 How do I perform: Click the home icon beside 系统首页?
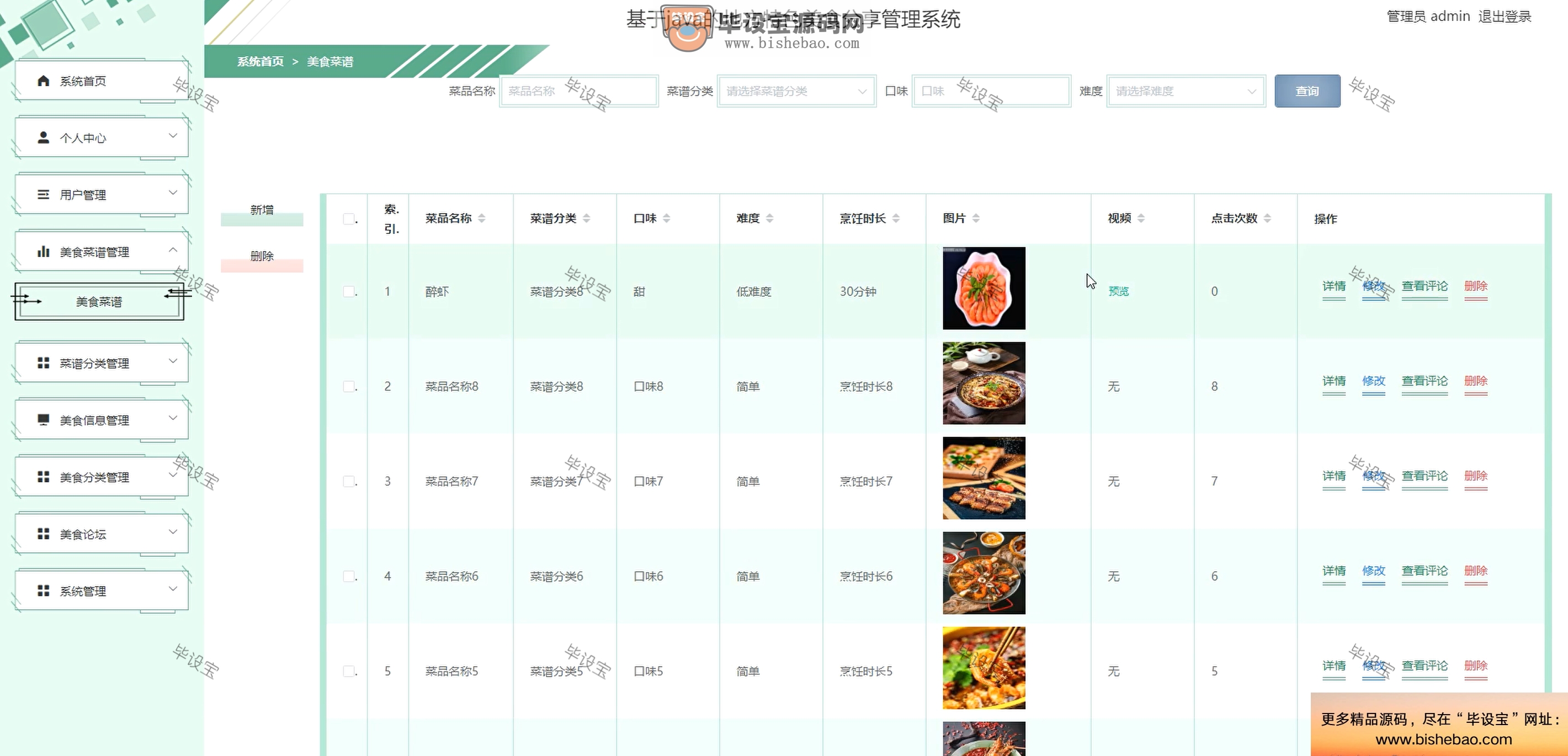[x=43, y=81]
